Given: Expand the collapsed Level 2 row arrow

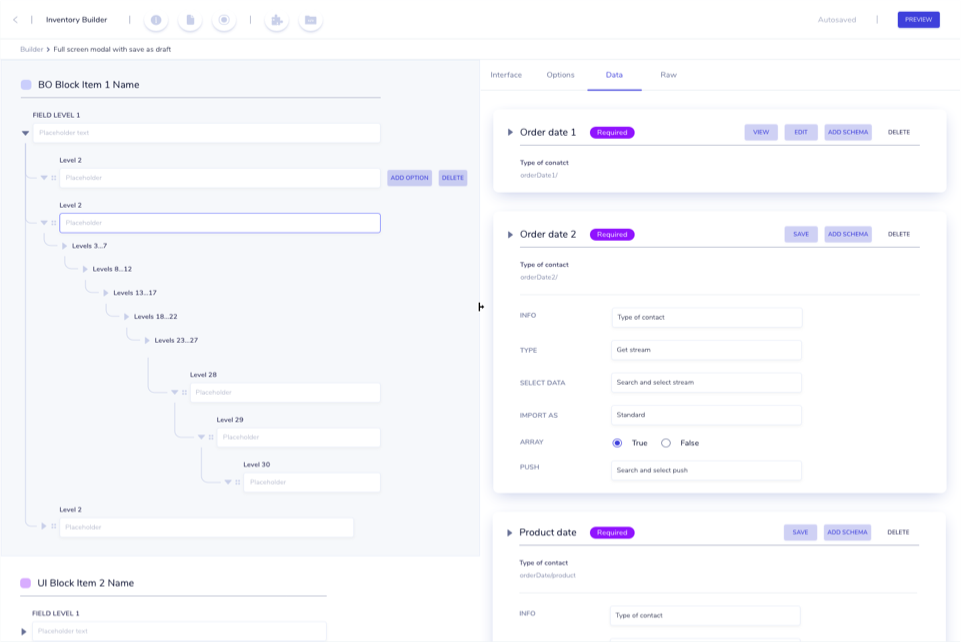Looking at the screenshot, I should point(44,526).
